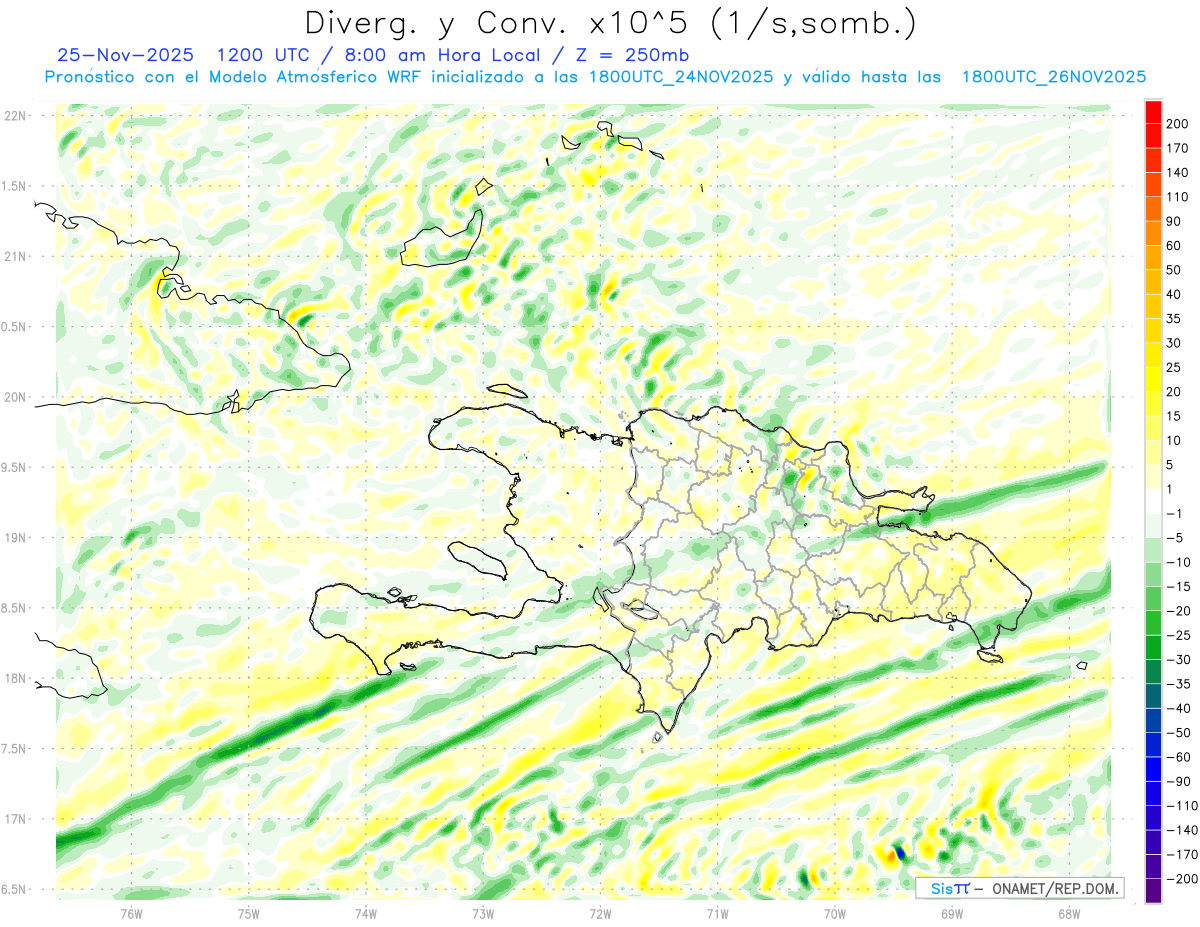The width and height of the screenshot is (1200, 927).
Task: Select the colorbar value "-5"
Action: (x=1175, y=538)
